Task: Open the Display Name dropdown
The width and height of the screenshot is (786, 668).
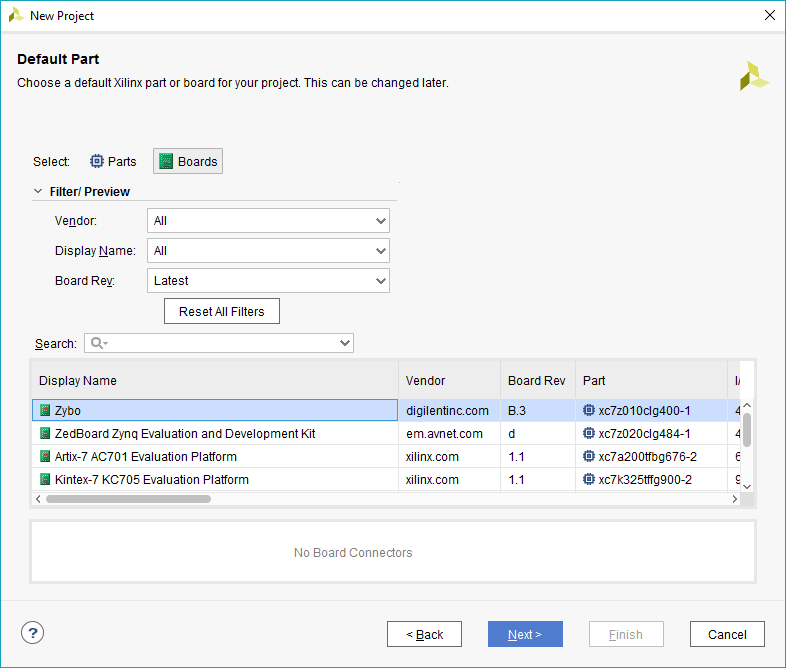Action: (268, 251)
